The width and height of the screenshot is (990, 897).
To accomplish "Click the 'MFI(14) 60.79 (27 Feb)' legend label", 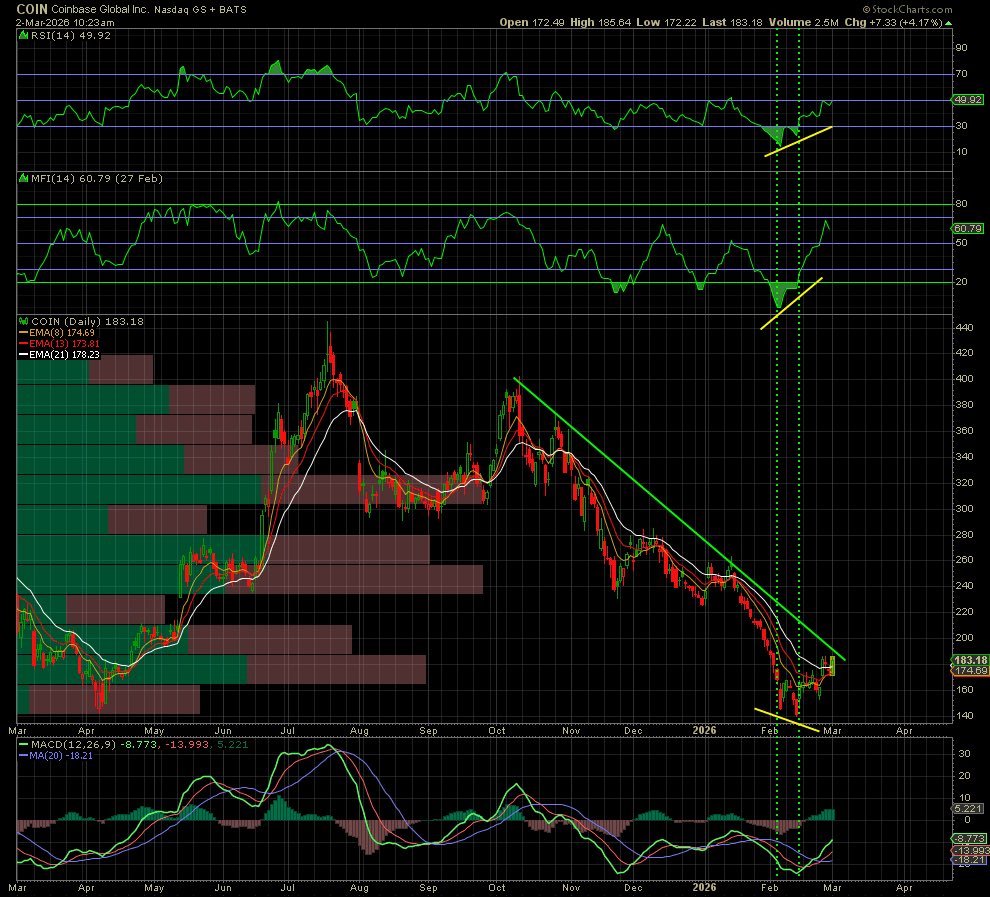I will tap(97, 179).
